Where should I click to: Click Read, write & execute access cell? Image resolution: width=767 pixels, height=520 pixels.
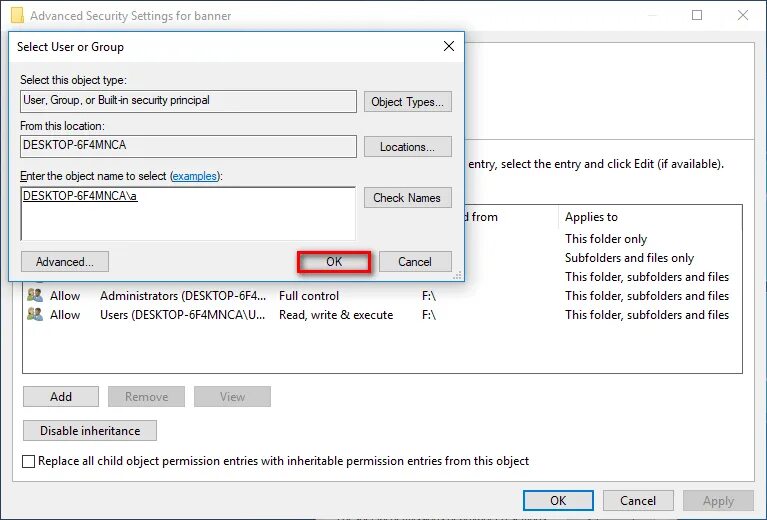[x=336, y=315]
